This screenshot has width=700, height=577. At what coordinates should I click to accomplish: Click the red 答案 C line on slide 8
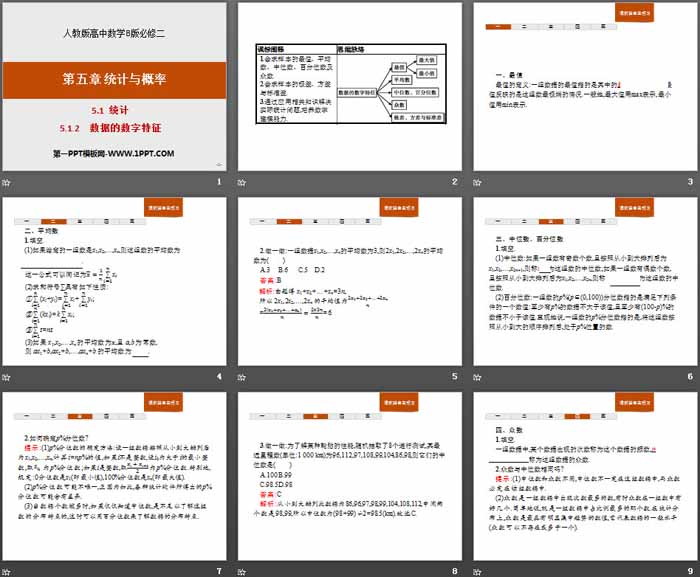pos(271,494)
